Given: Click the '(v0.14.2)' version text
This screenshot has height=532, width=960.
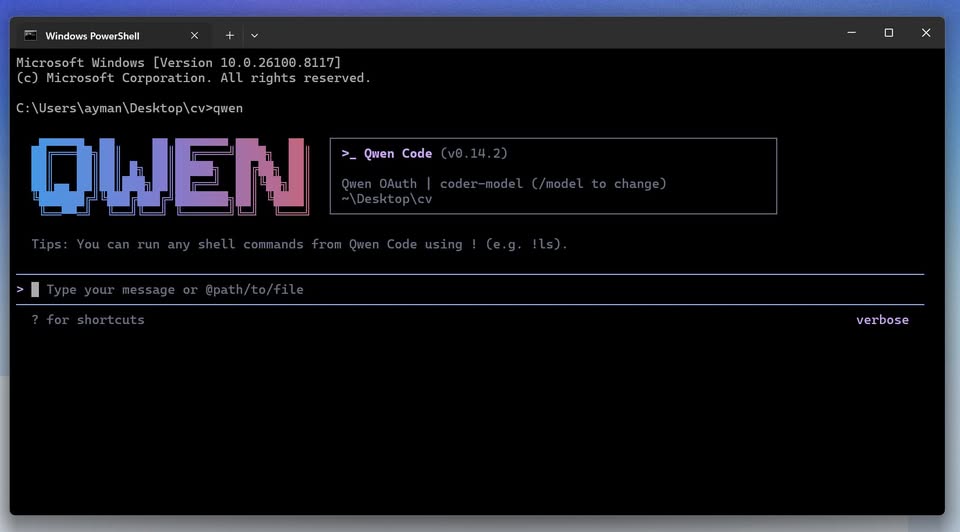Looking at the screenshot, I should click(x=474, y=154).
